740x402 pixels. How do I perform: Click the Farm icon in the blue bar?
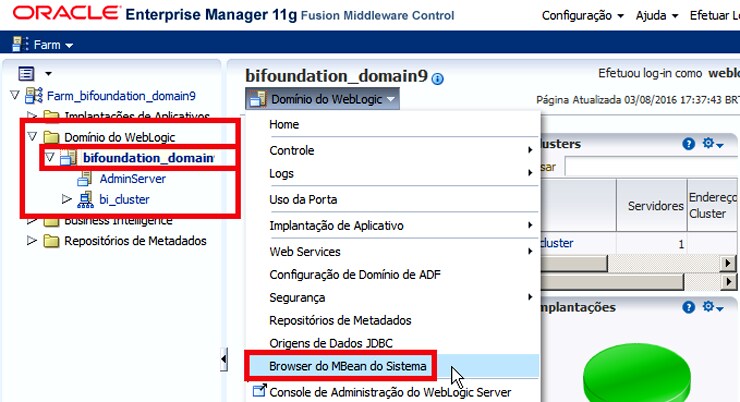click(x=20, y=44)
